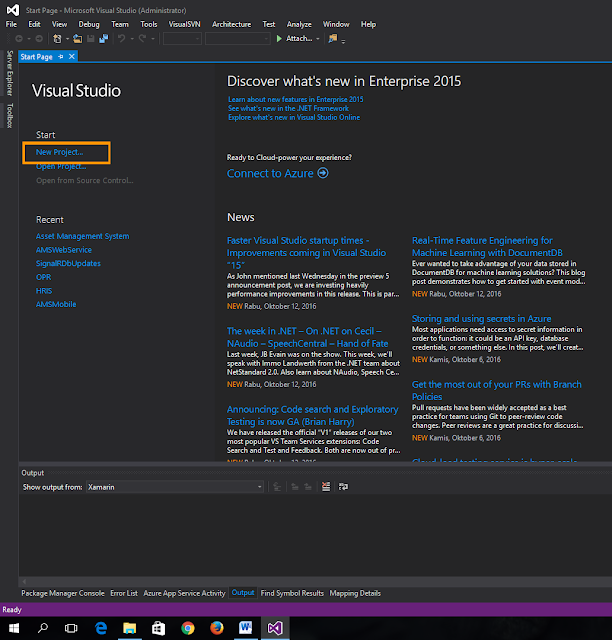Open the Debug menu

coord(89,24)
